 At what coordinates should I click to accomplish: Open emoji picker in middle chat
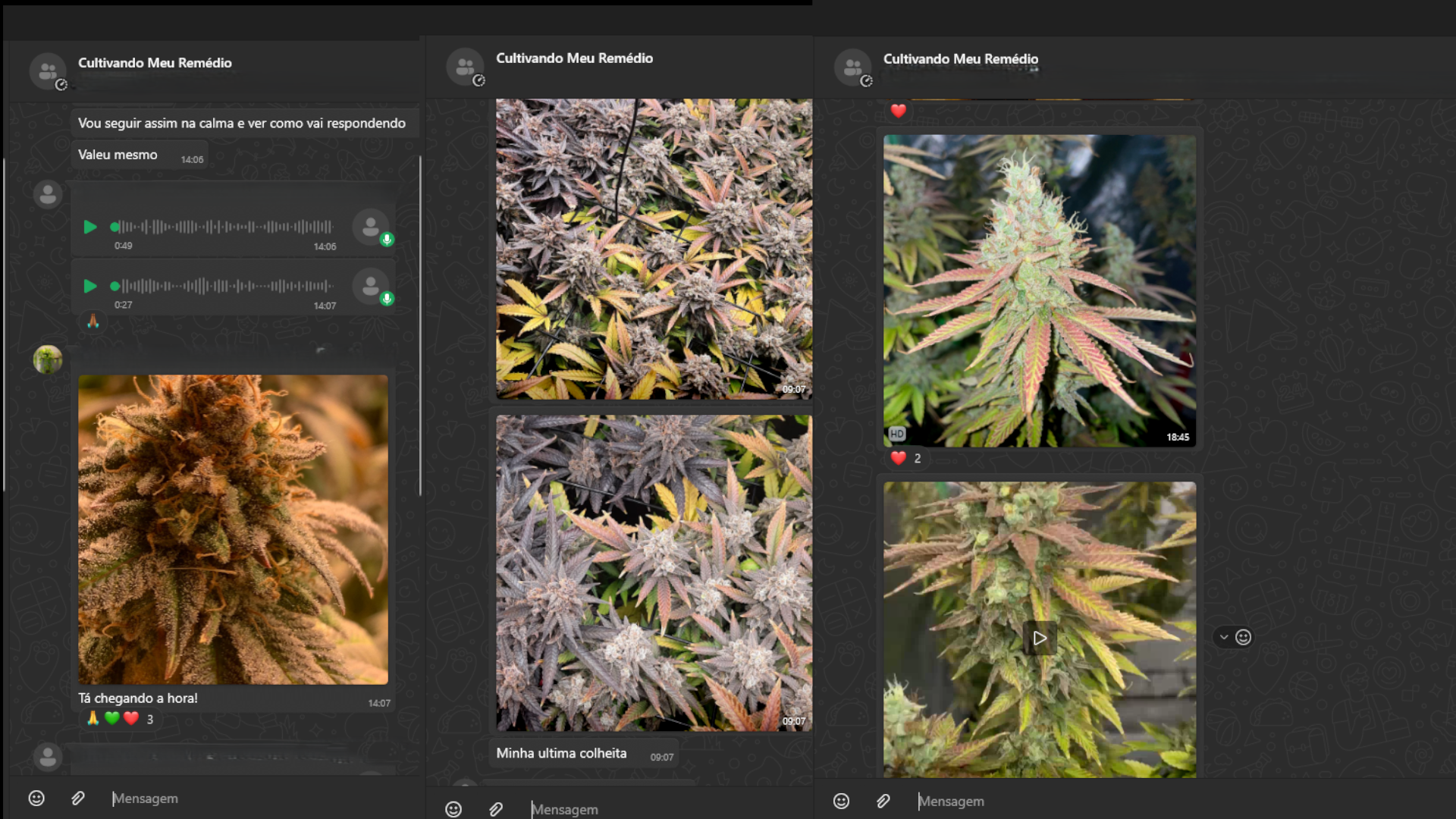453,809
